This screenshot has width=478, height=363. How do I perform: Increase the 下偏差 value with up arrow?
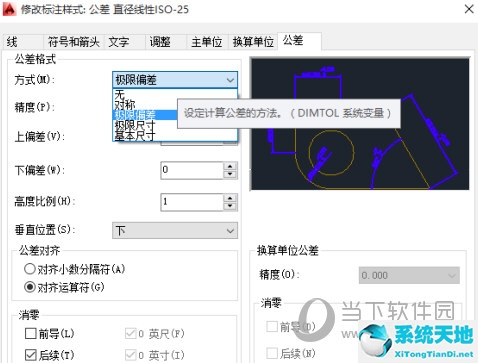pos(230,166)
